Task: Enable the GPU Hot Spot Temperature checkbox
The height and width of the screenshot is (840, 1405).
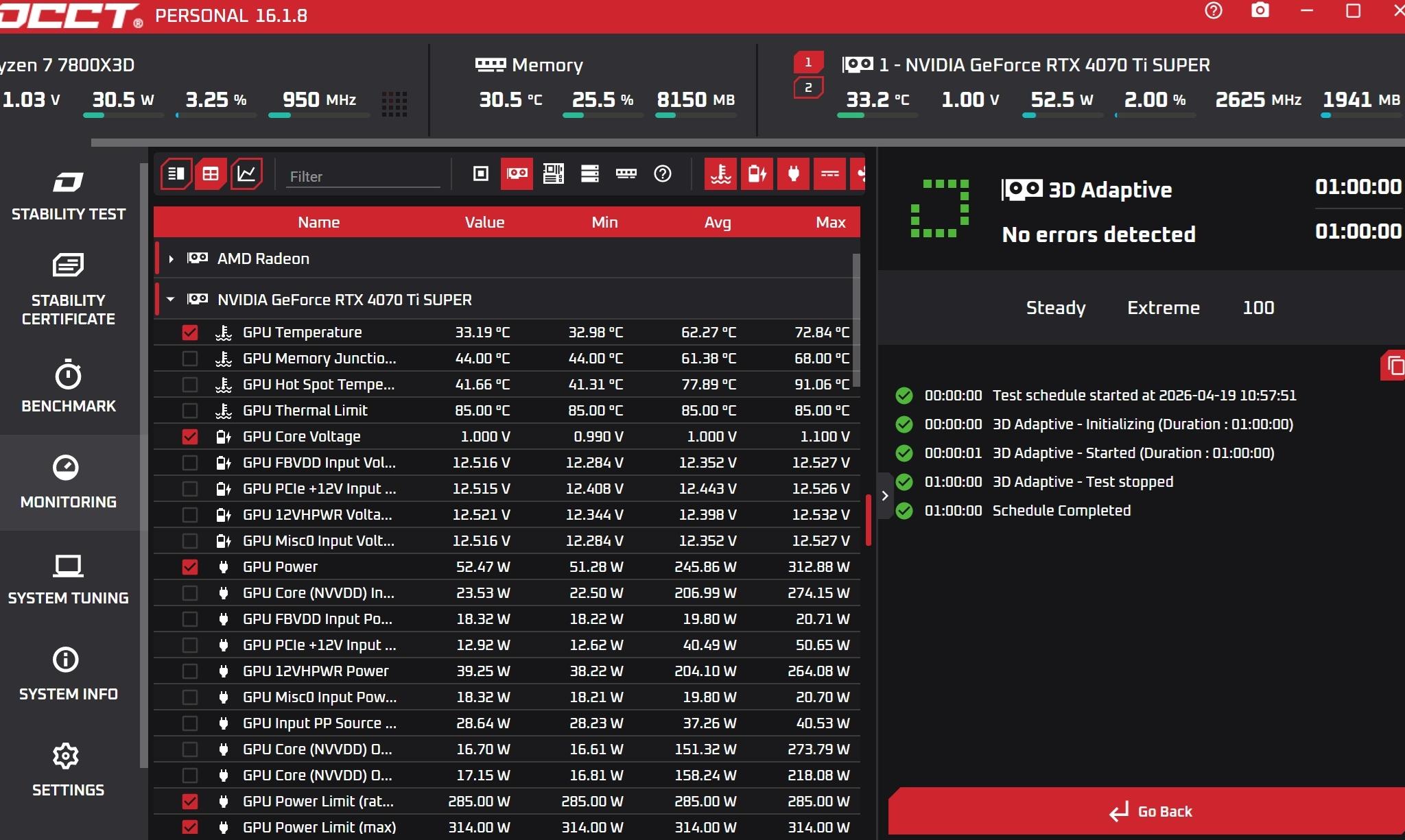Action: click(190, 385)
